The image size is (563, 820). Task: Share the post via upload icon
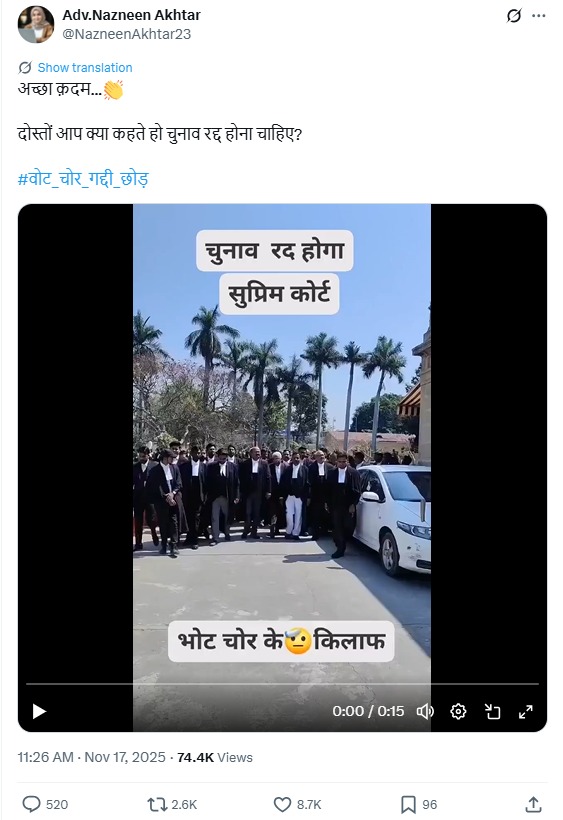[x=533, y=804]
